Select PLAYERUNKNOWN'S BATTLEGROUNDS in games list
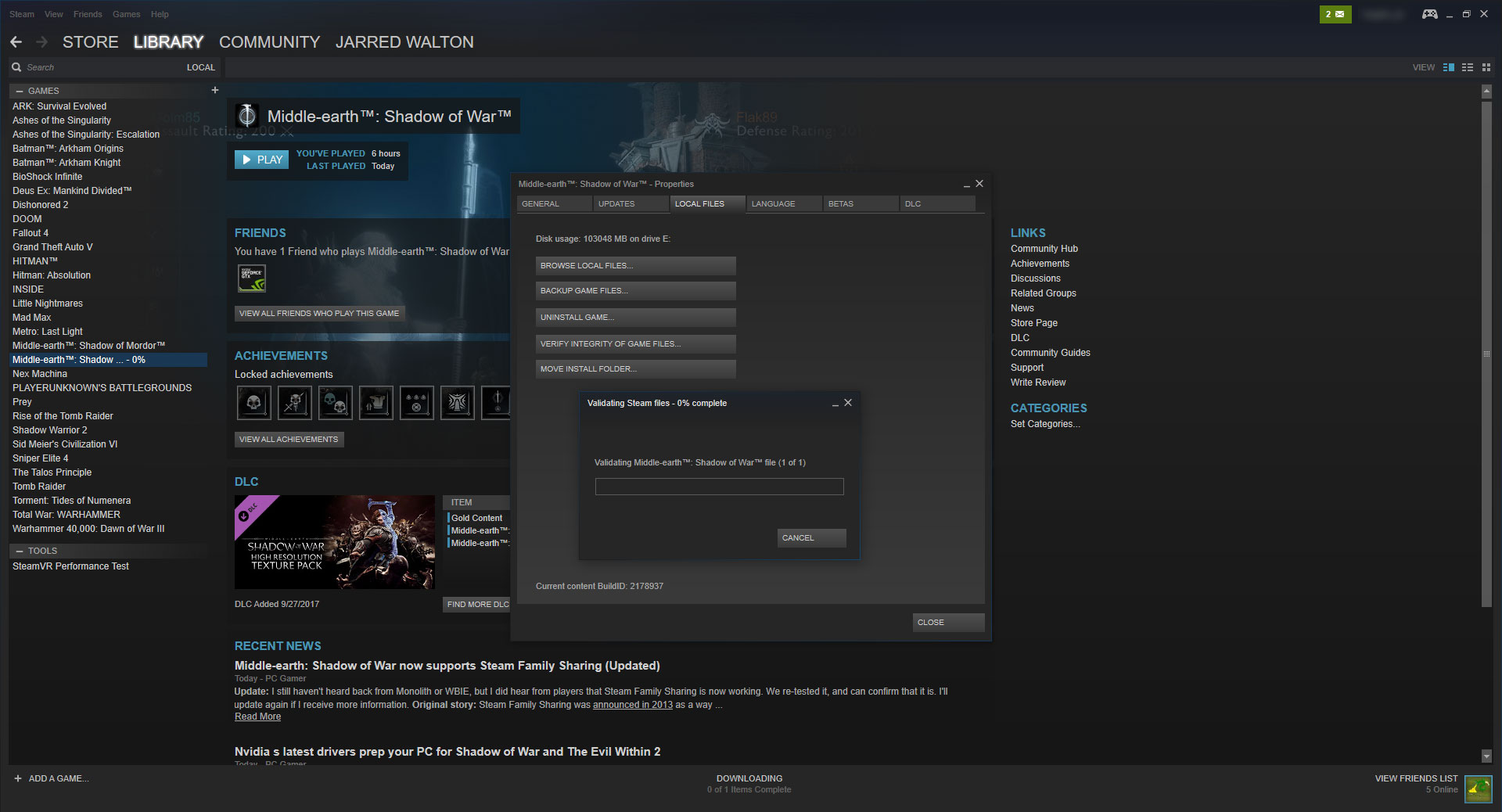Screen dimensions: 1502x812 point(102,388)
